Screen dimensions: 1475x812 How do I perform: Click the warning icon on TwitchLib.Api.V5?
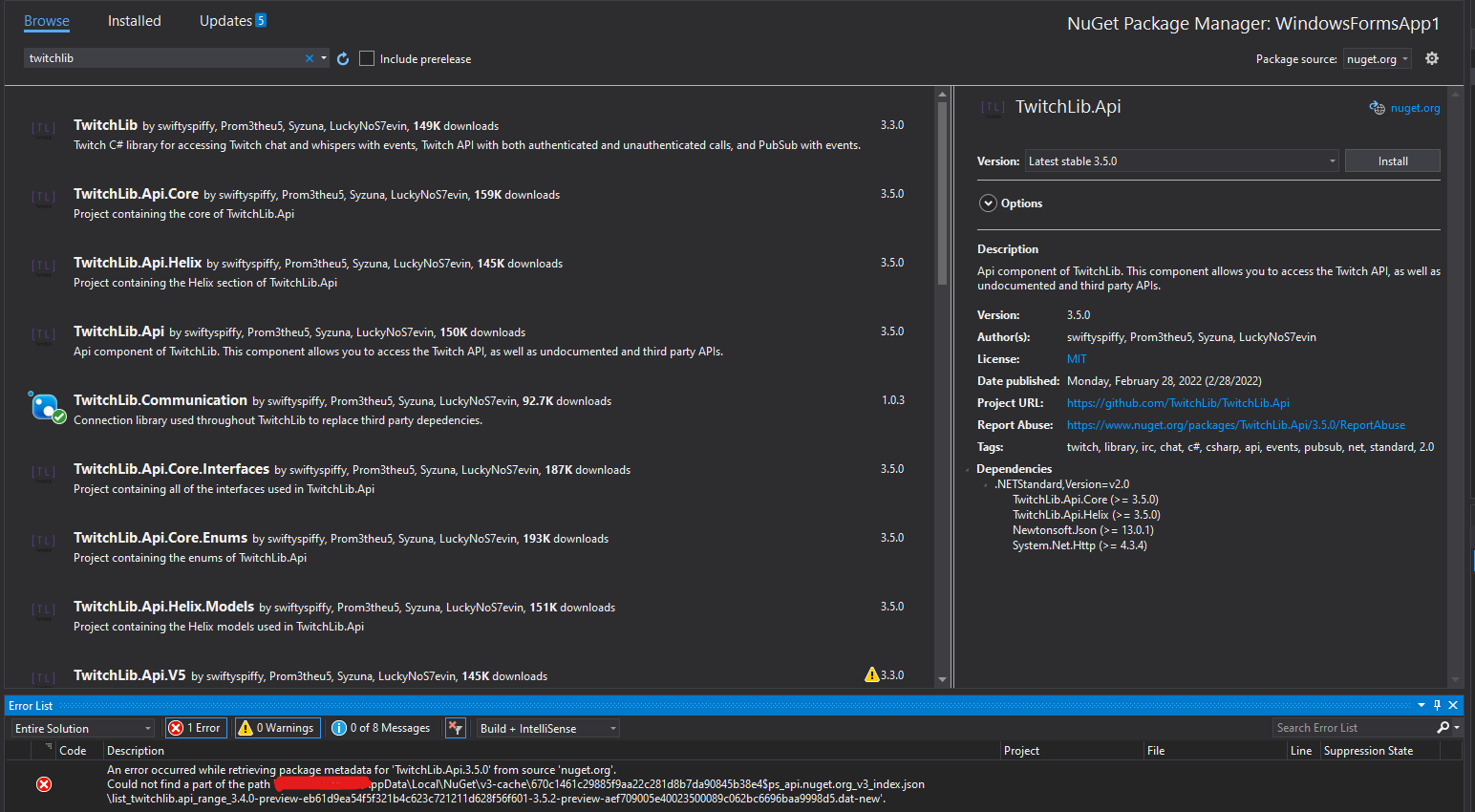871,674
